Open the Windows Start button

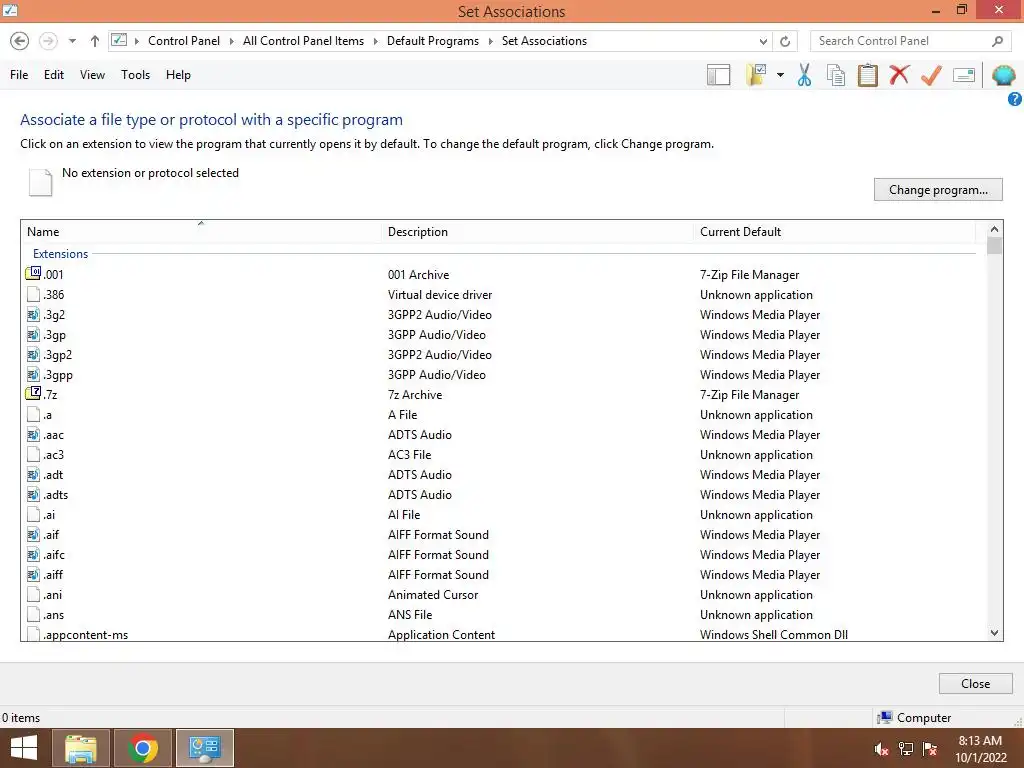(24, 748)
